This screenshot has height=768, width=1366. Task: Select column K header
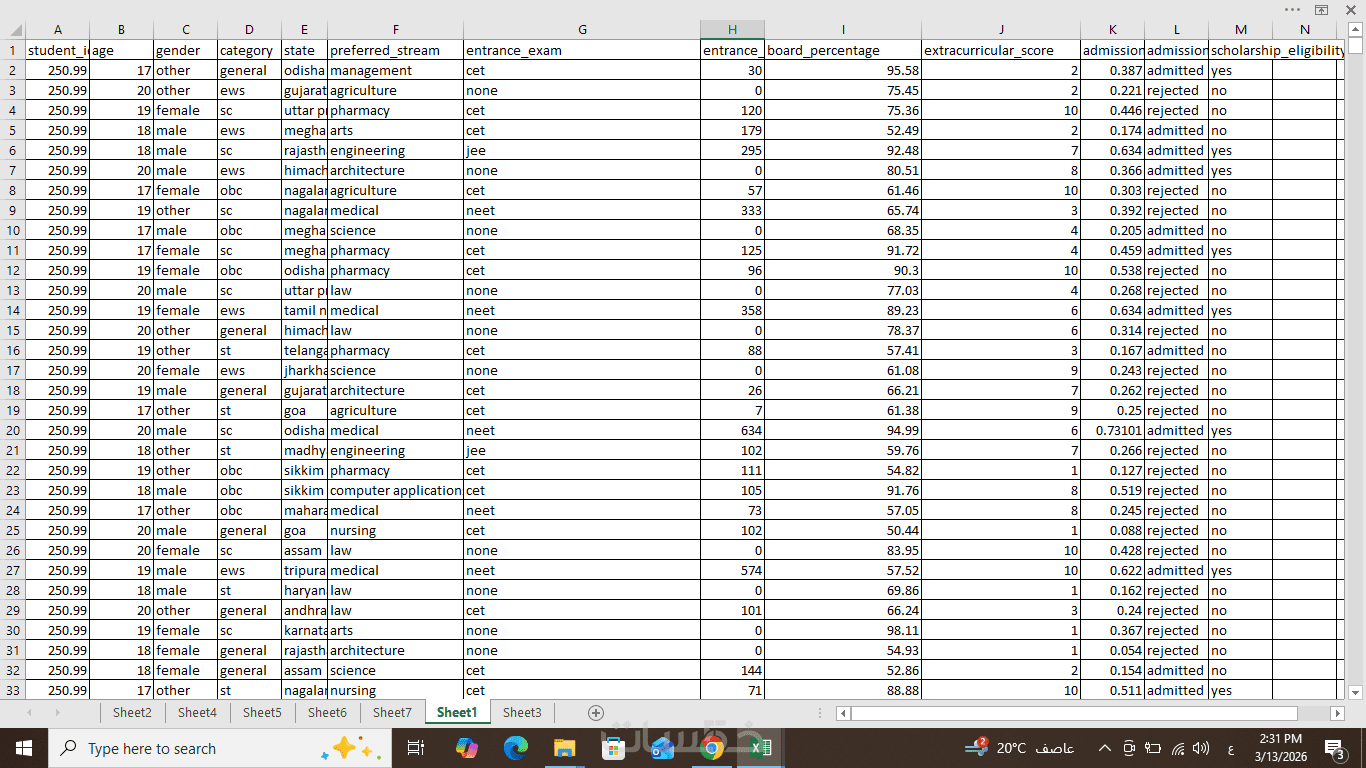tap(1113, 30)
